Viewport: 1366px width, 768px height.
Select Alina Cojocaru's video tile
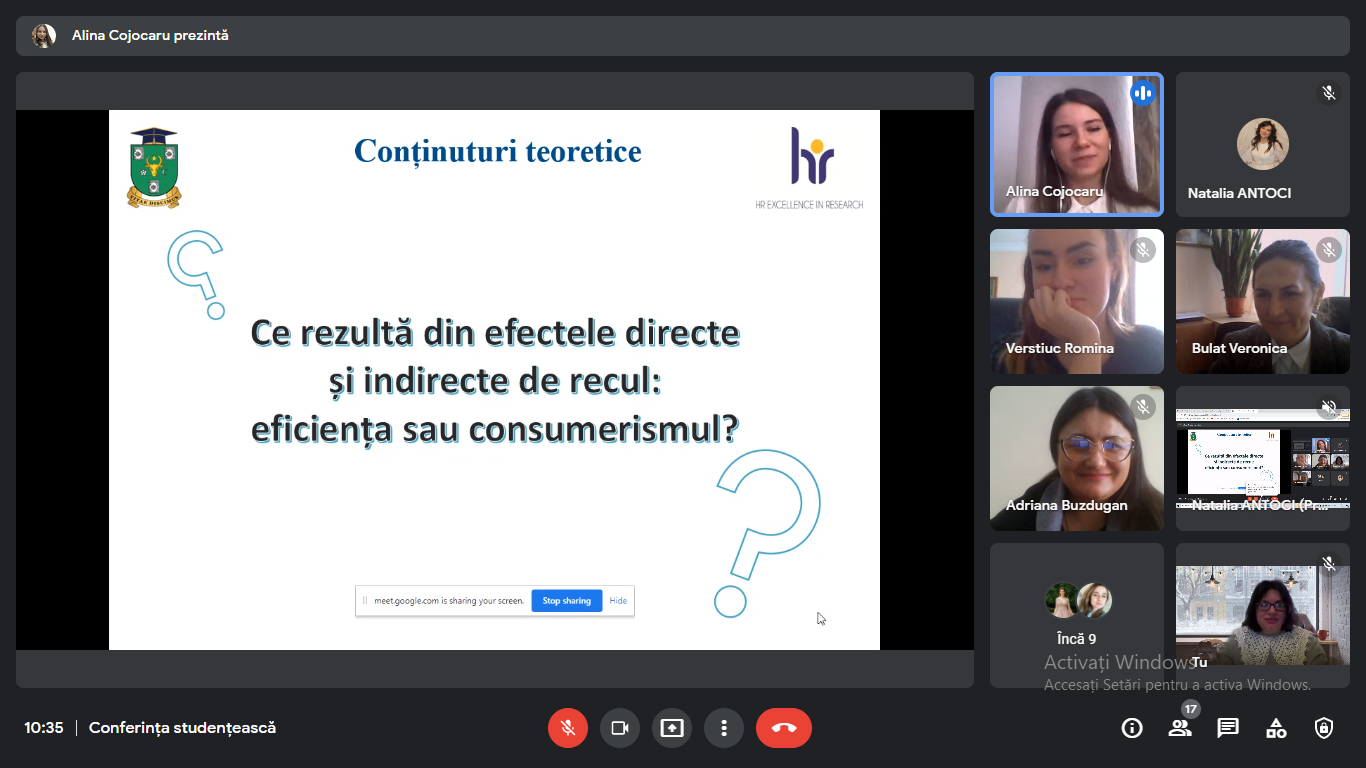click(1076, 144)
